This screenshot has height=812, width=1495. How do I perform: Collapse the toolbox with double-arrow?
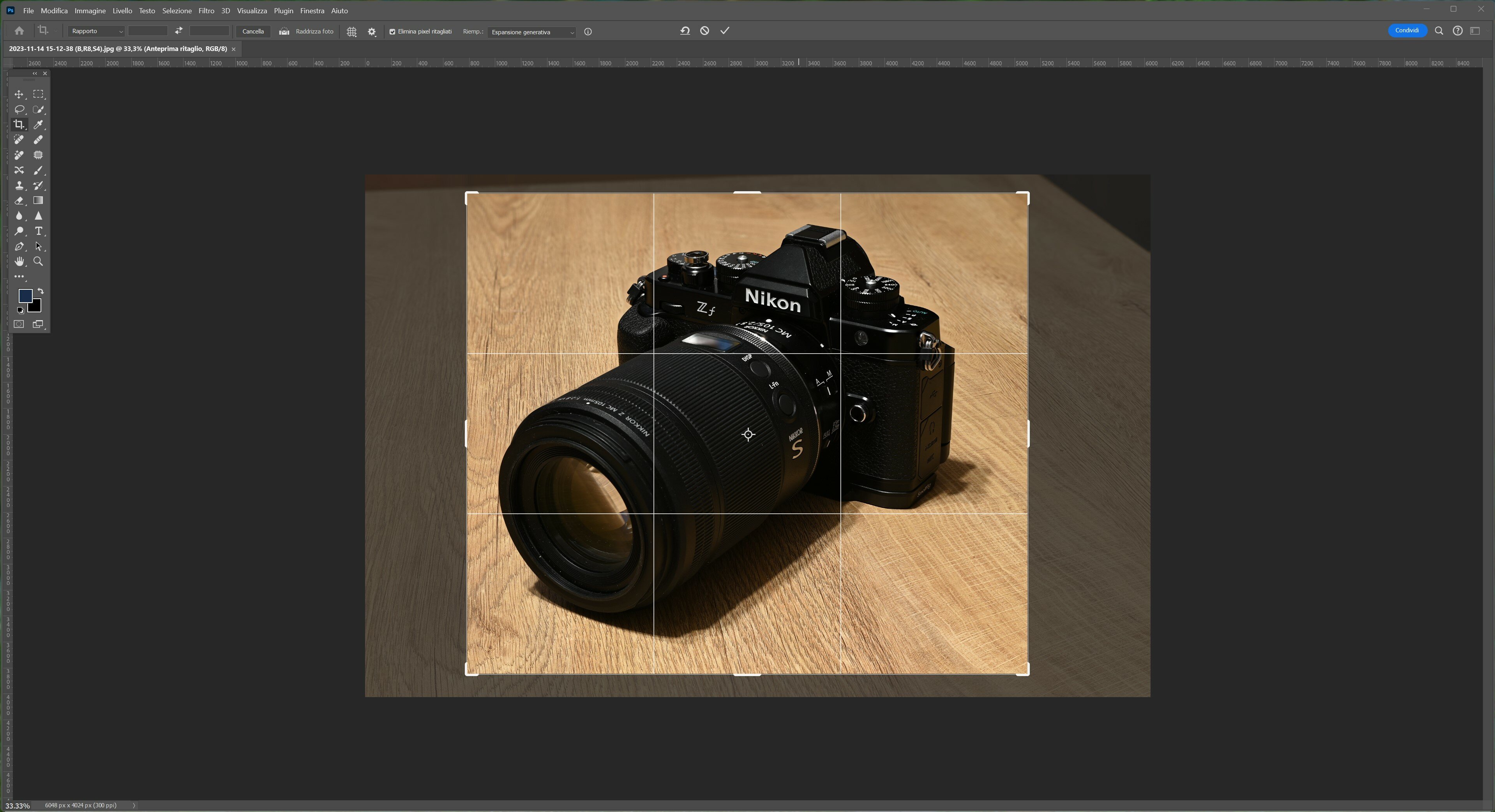(35, 73)
